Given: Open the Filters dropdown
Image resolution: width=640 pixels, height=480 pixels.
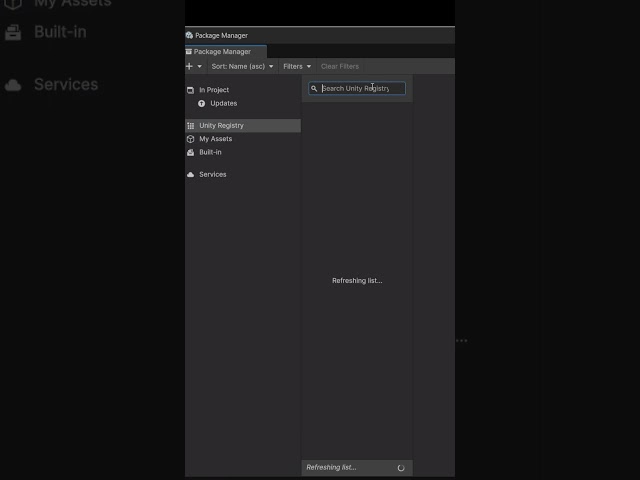Looking at the screenshot, I should pos(297,66).
